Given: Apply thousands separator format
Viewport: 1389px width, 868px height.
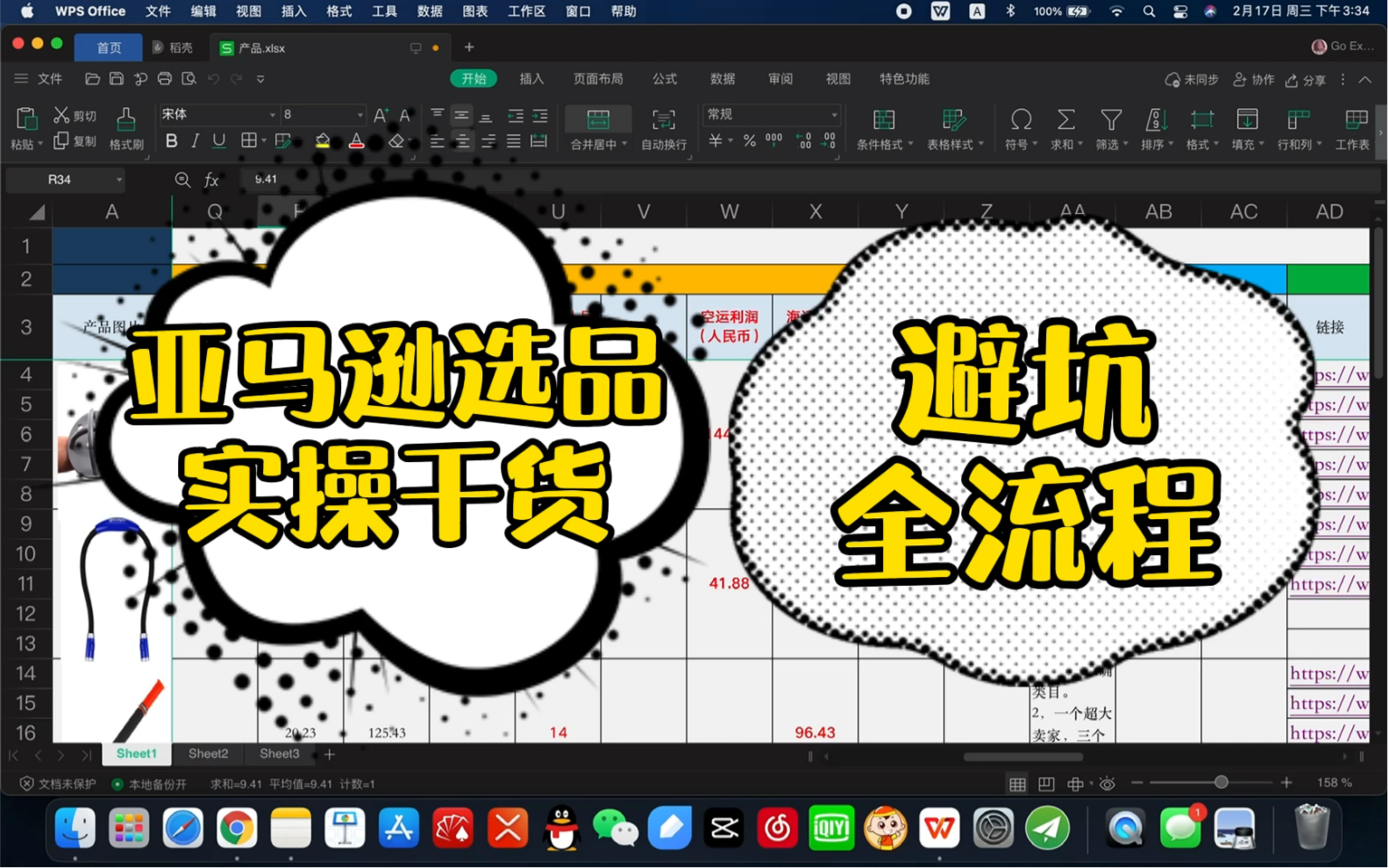Looking at the screenshot, I should 774,139.
